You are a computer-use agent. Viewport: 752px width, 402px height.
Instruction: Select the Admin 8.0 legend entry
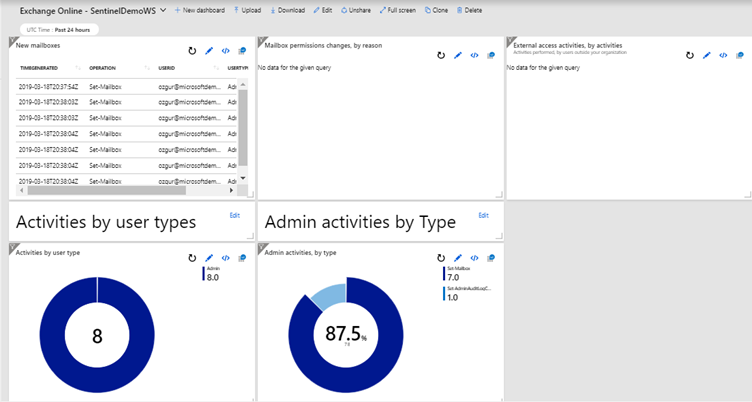tap(211, 274)
